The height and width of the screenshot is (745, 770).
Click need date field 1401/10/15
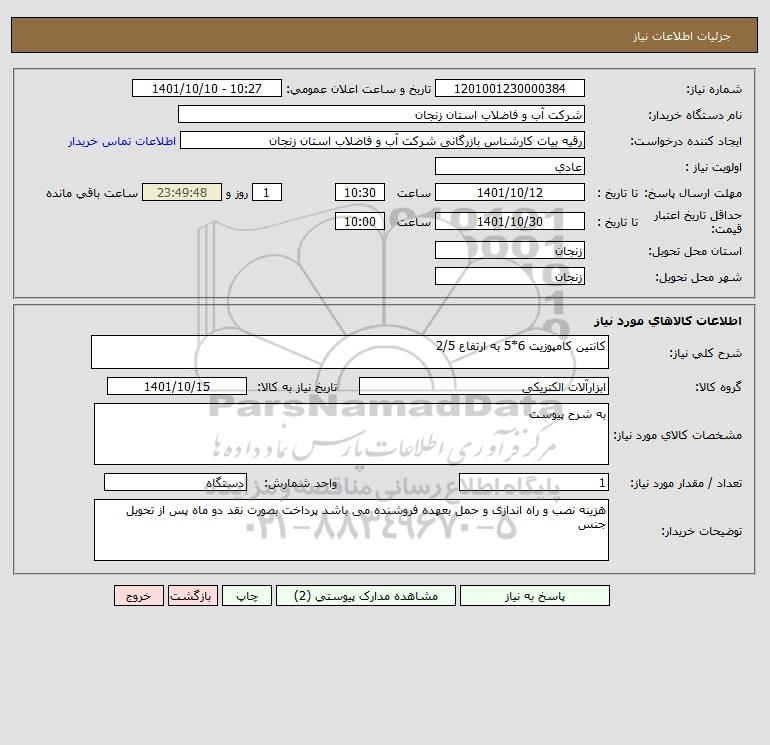coord(177,386)
